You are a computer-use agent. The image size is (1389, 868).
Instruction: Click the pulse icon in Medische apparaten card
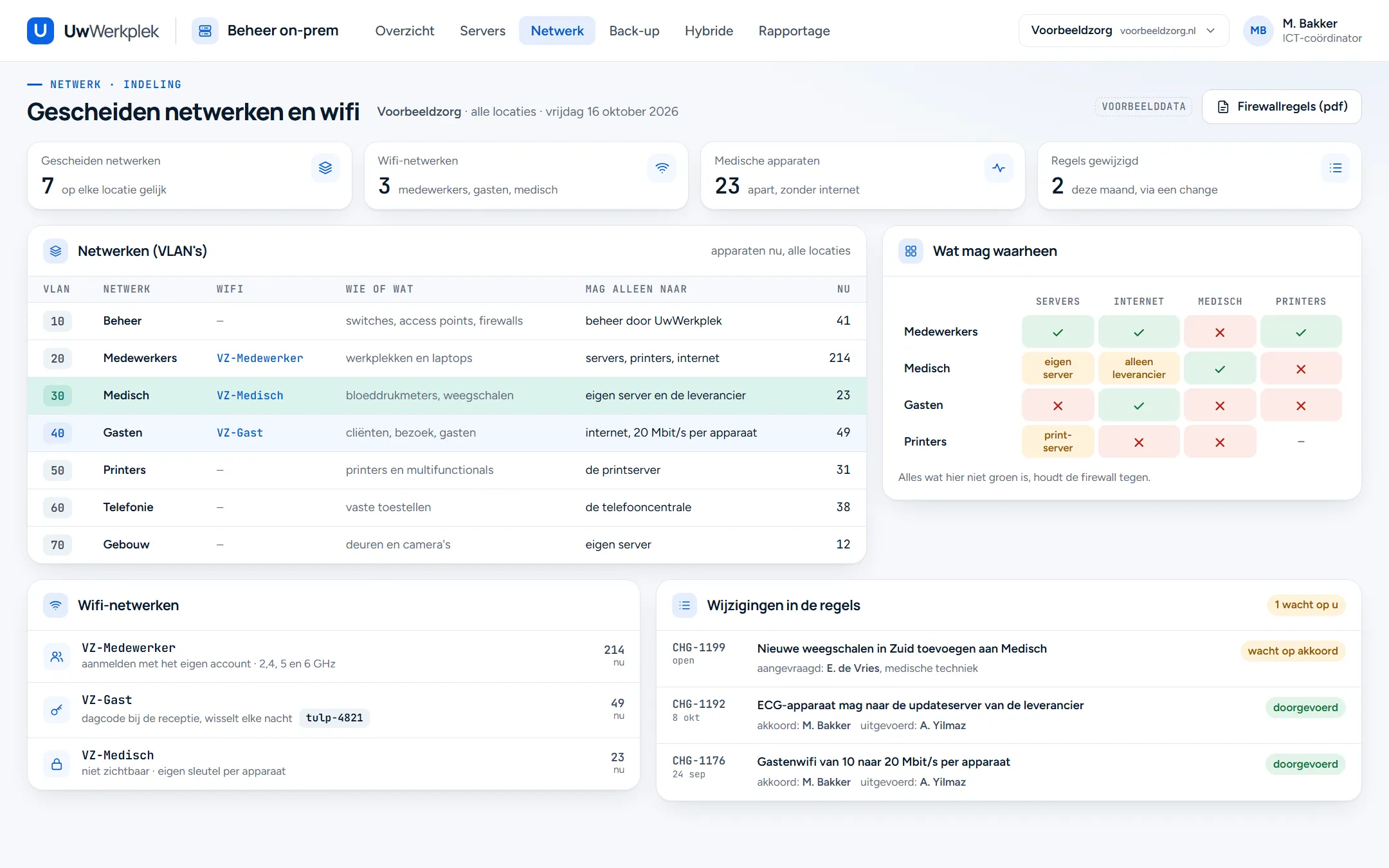click(999, 168)
